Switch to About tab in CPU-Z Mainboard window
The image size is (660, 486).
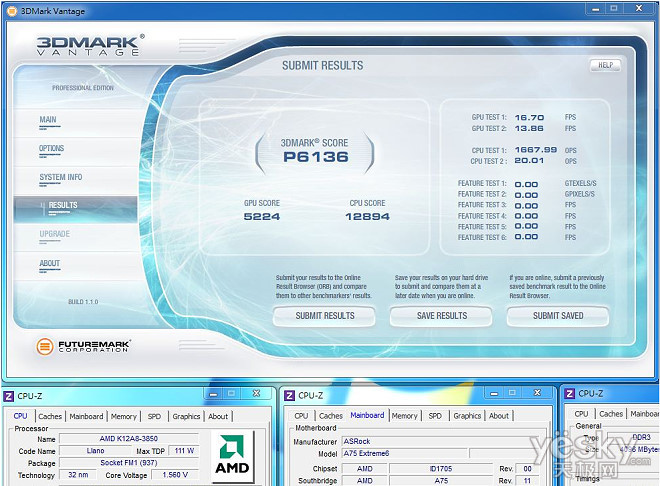(x=499, y=416)
